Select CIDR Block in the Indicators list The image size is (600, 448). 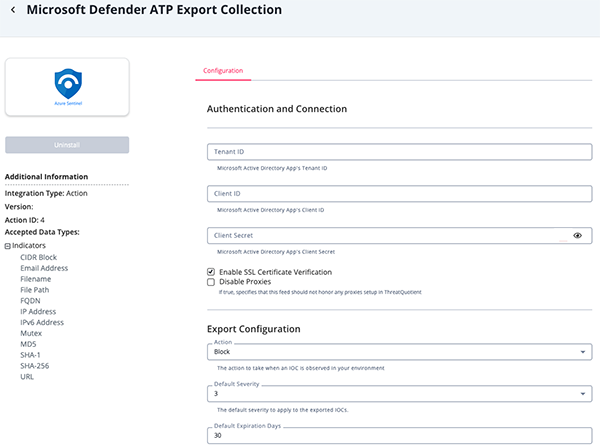[39, 257]
